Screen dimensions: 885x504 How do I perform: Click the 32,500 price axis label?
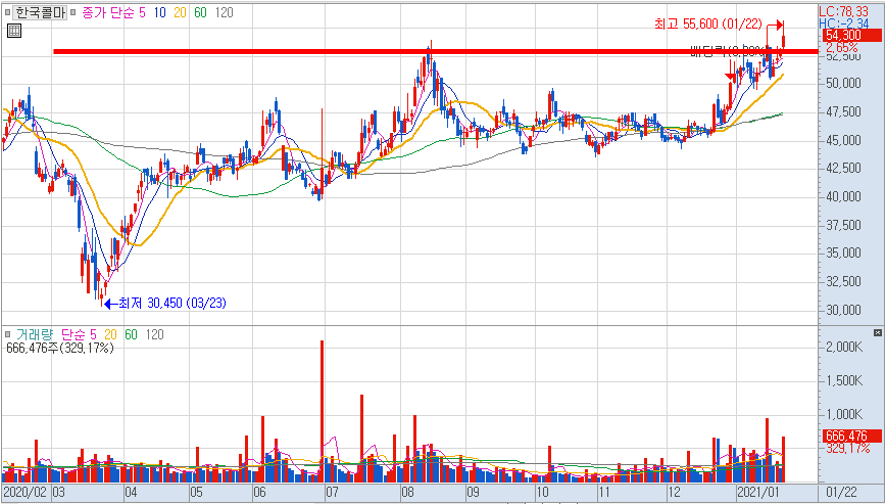pos(845,282)
